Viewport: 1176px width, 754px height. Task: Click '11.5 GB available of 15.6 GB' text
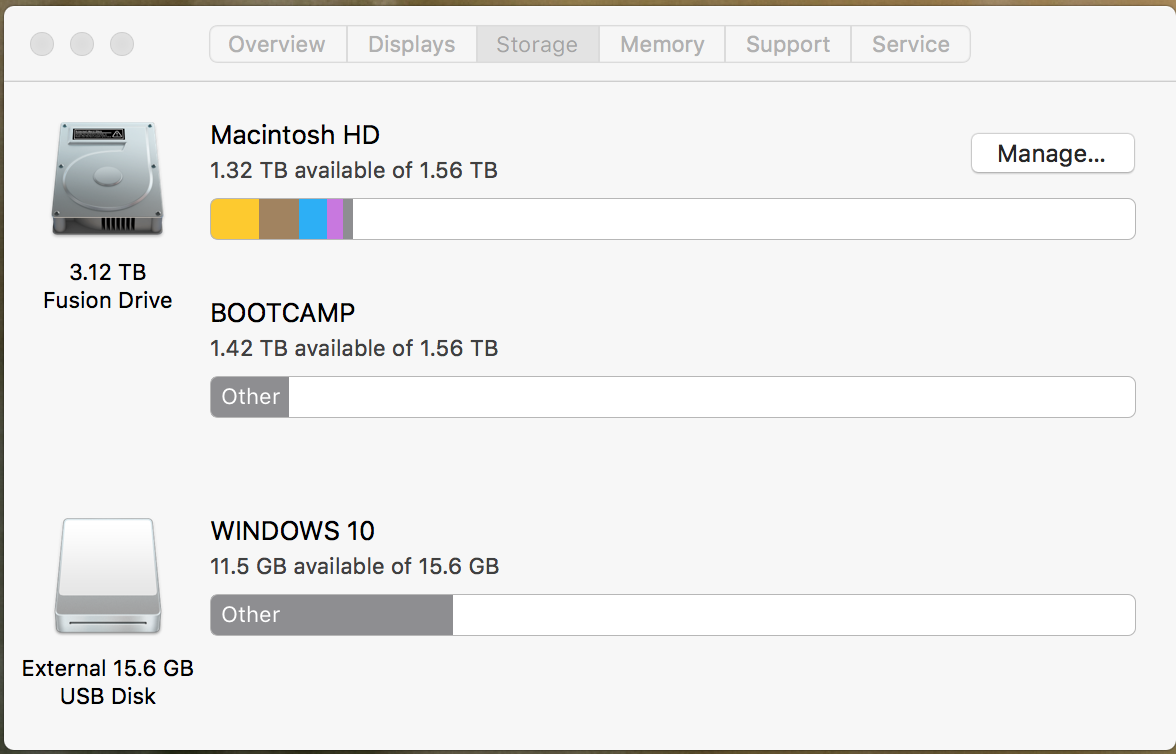355,566
